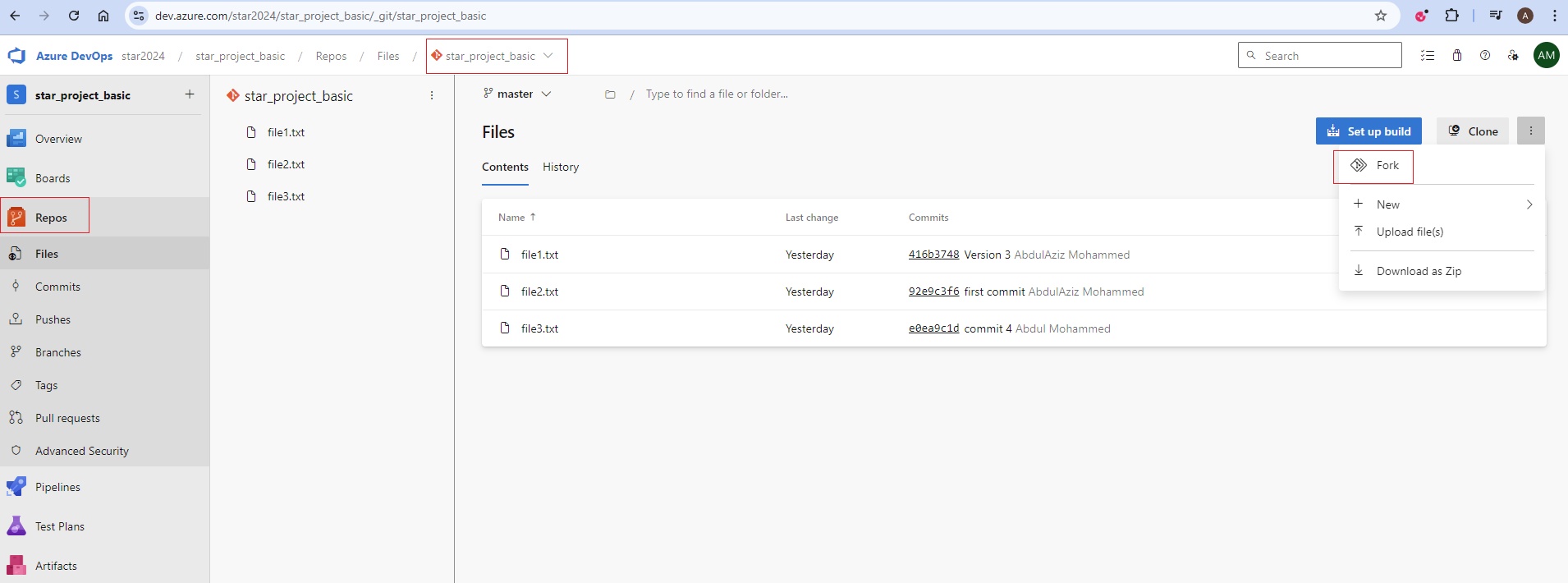Expand the New submenu arrow

[1529, 204]
